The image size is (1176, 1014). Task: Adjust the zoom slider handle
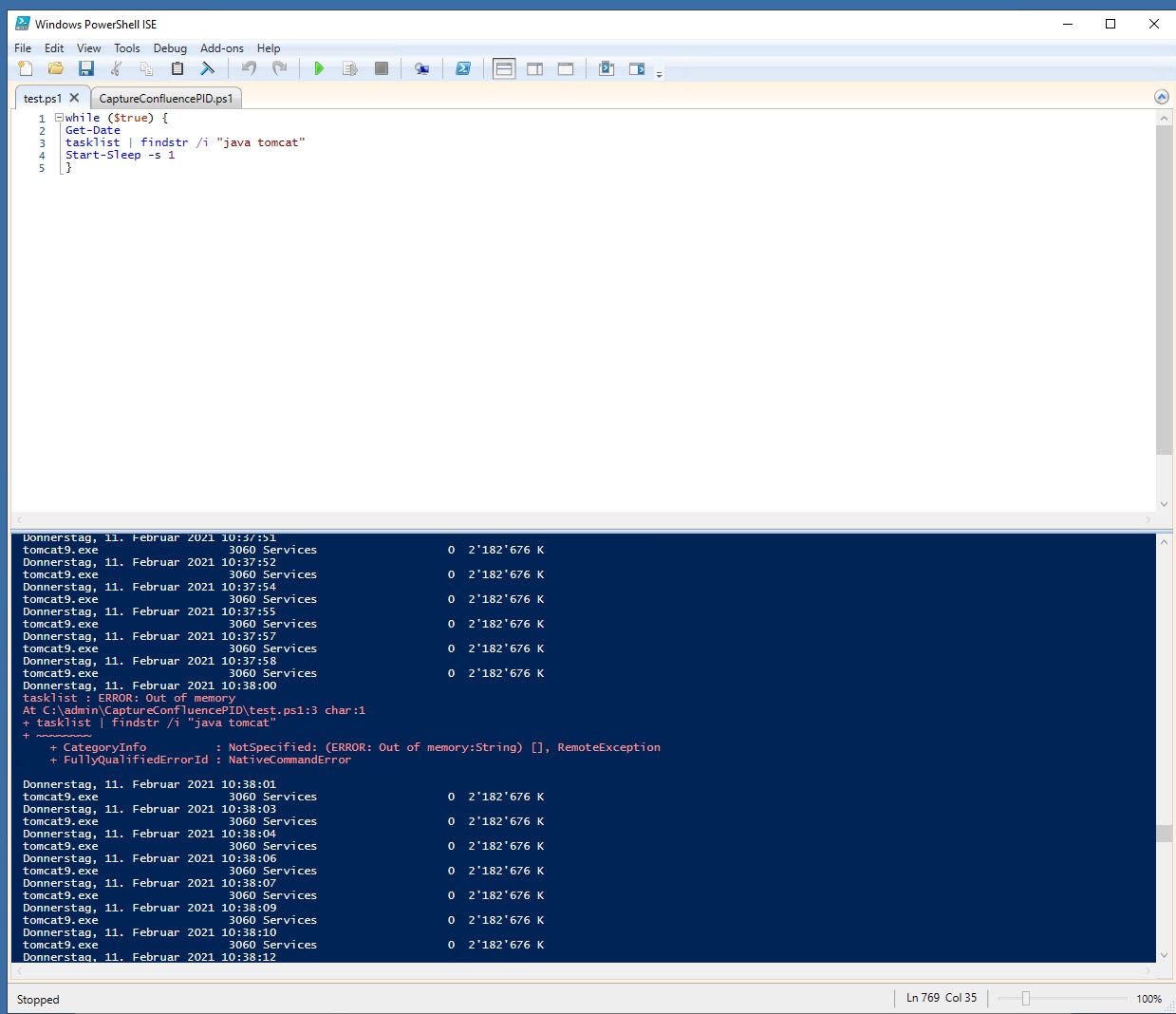pyautogui.click(x=1025, y=998)
